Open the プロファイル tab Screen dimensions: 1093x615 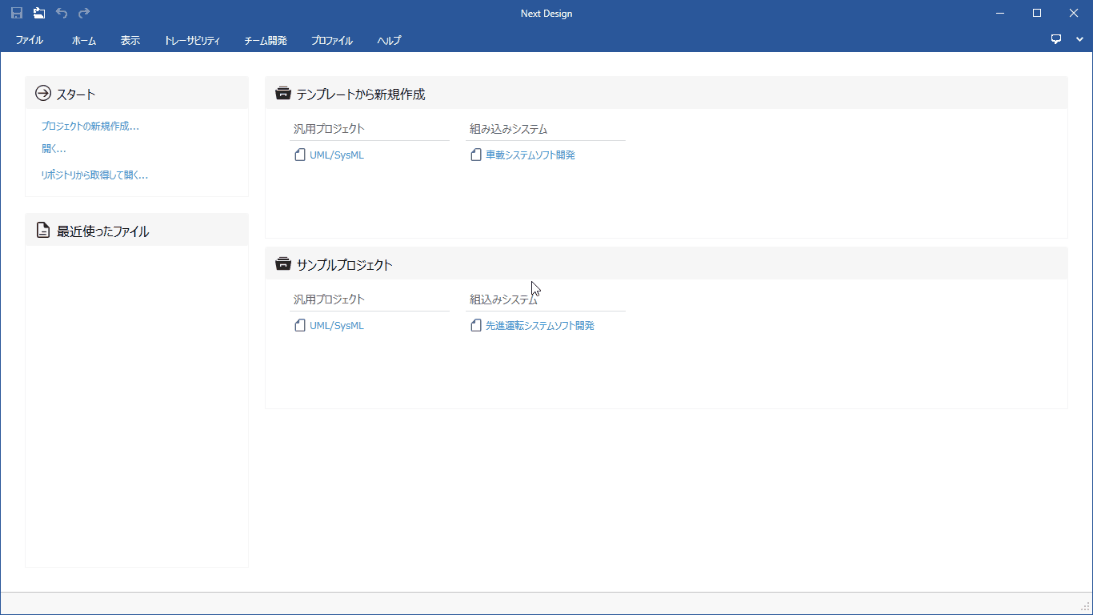(332, 40)
